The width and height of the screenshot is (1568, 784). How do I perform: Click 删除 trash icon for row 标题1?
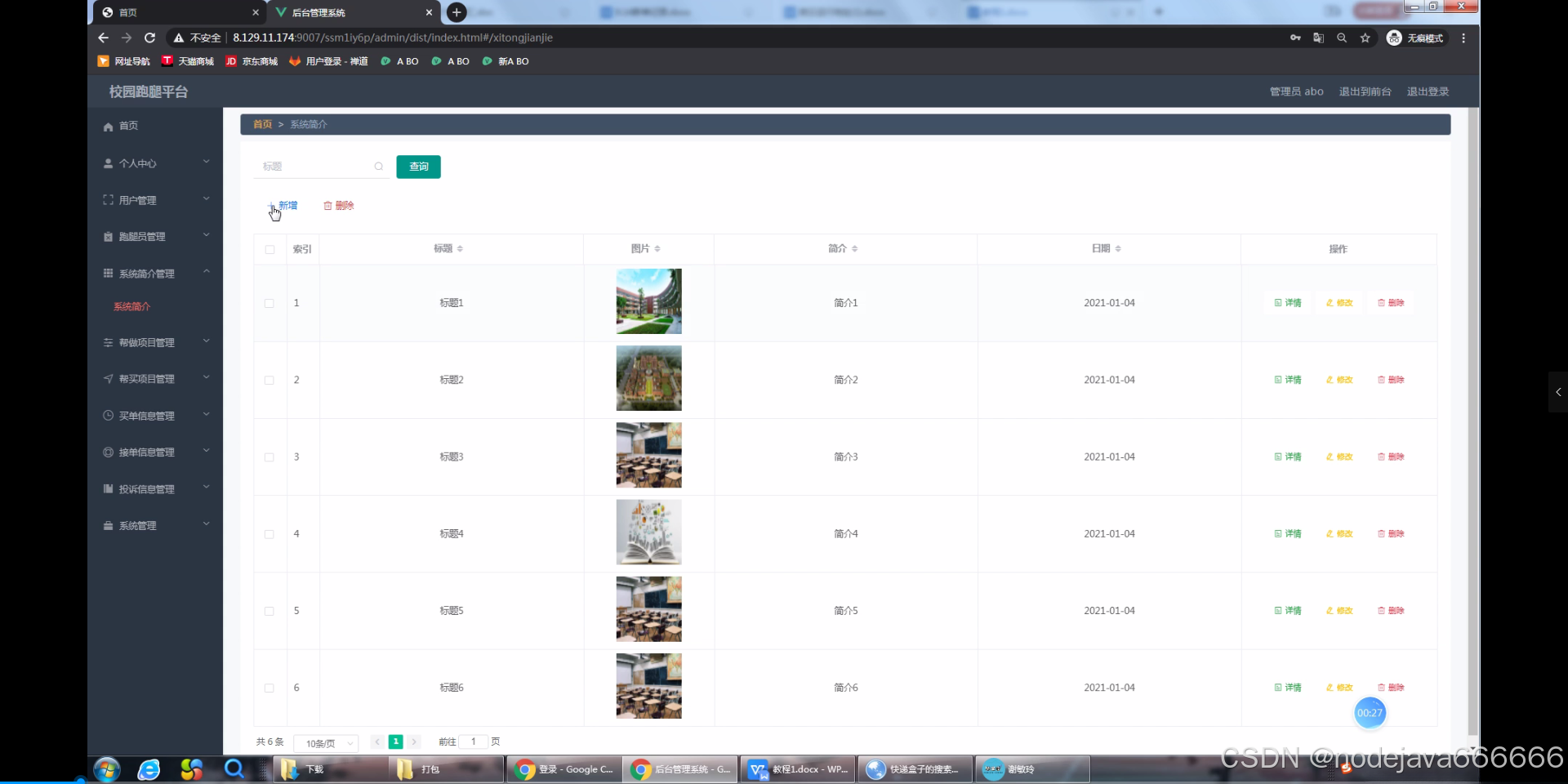tap(1391, 303)
